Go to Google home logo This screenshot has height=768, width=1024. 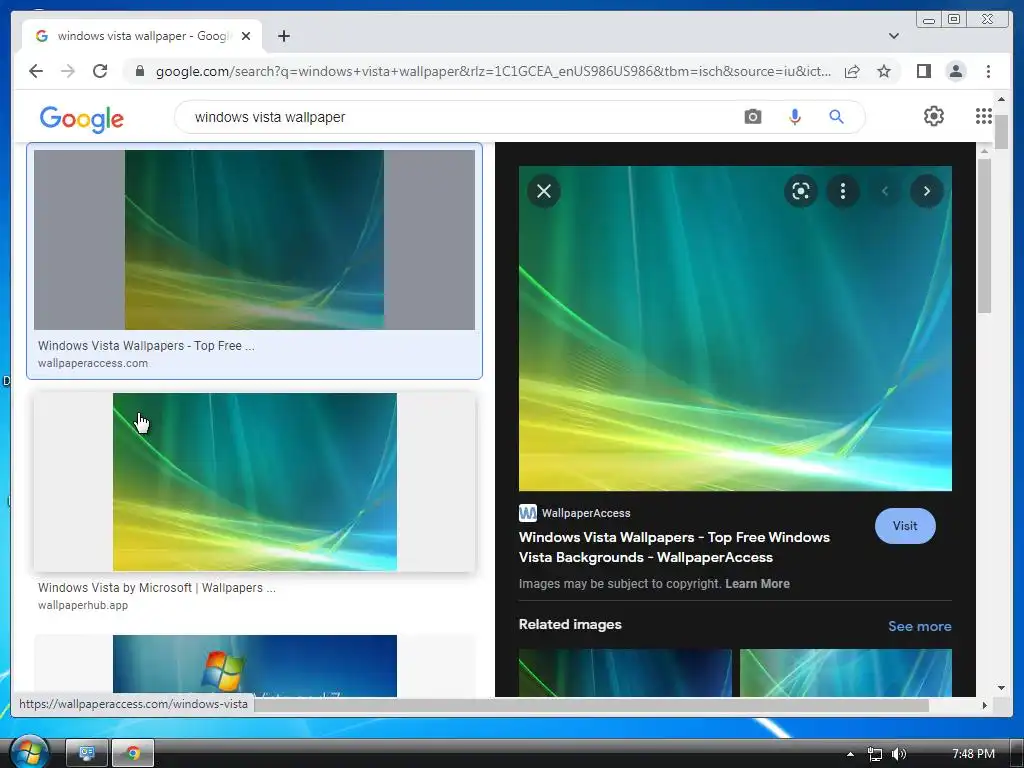pyautogui.click(x=82, y=118)
